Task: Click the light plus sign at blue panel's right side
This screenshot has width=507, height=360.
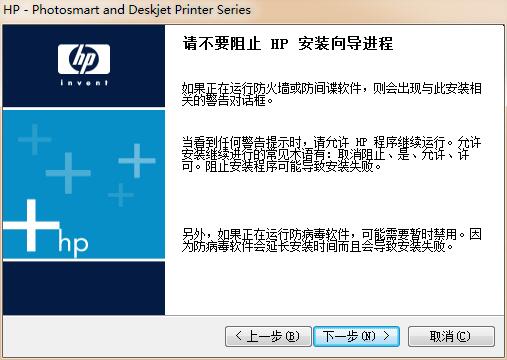Action: [x=137, y=161]
